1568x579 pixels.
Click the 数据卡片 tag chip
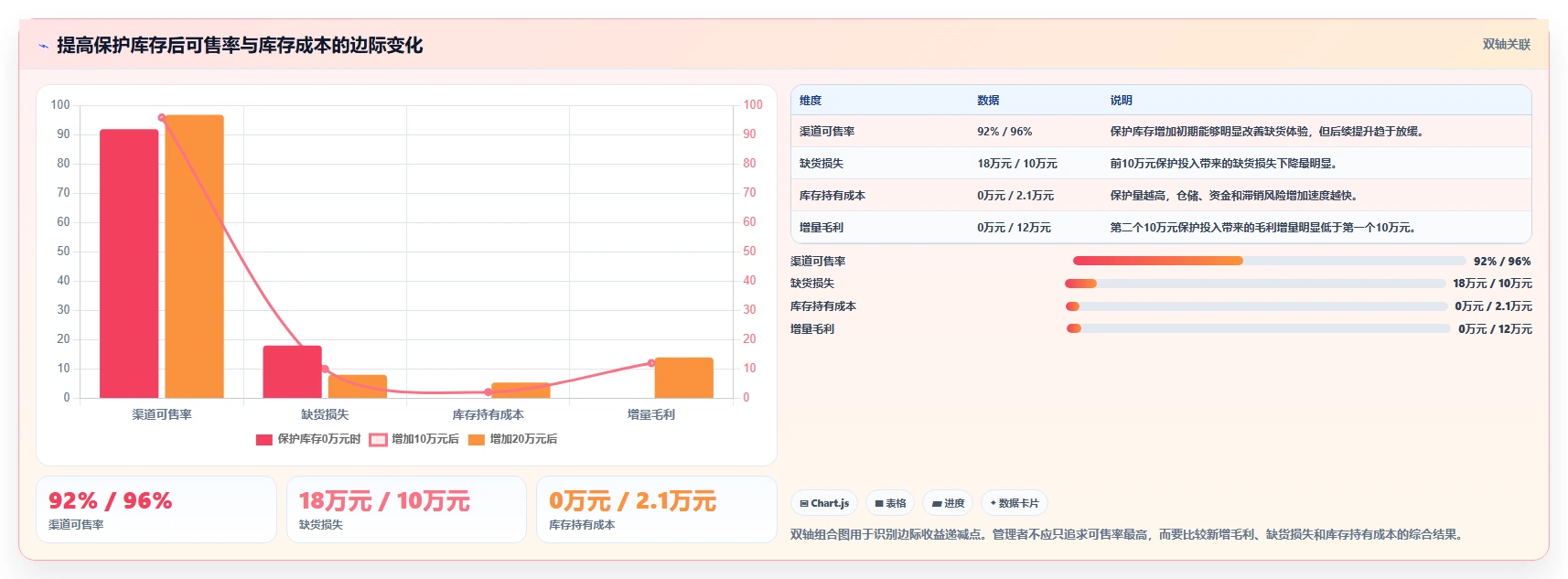(1015, 503)
